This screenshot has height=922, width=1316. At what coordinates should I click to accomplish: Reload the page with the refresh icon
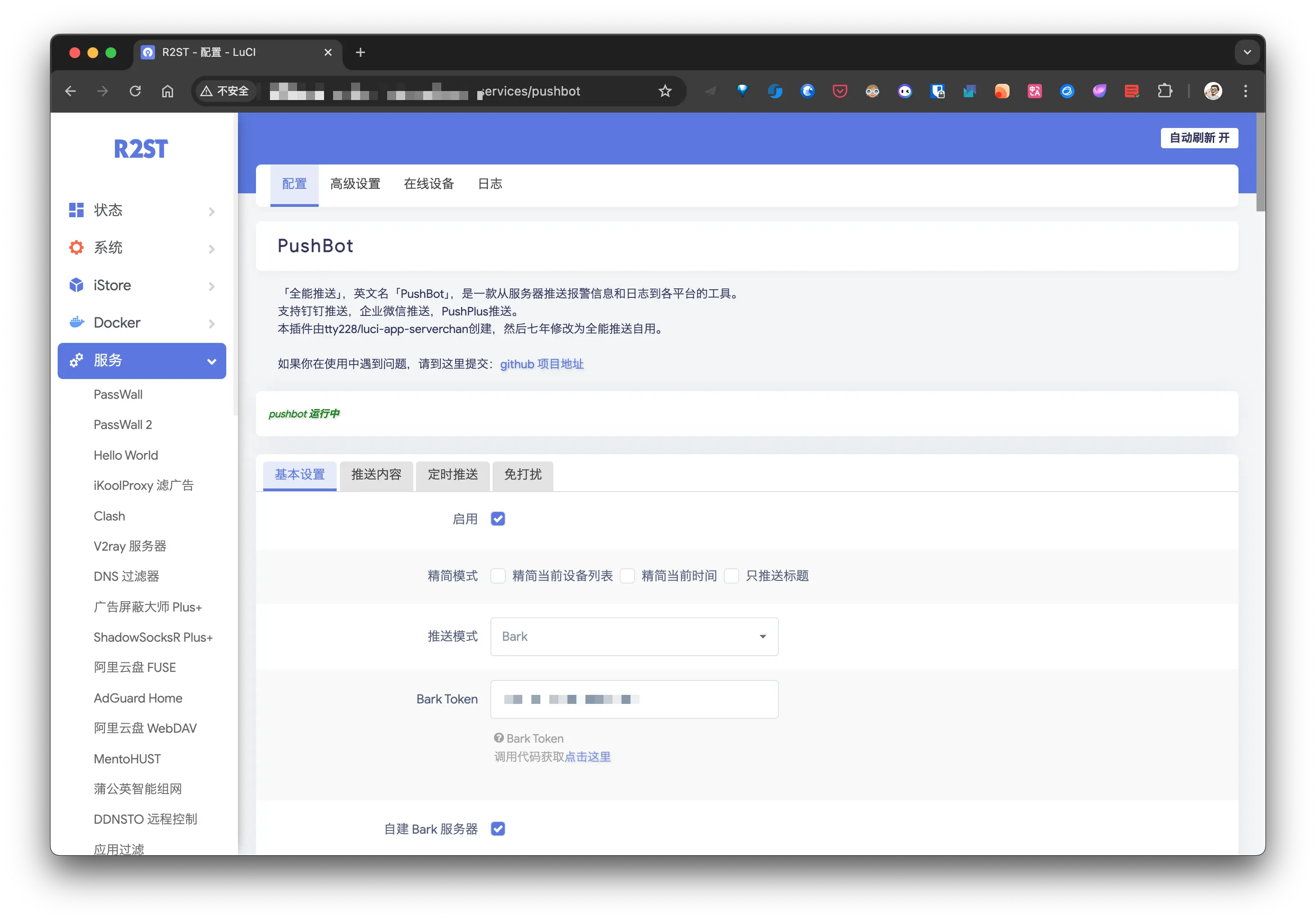[x=135, y=91]
